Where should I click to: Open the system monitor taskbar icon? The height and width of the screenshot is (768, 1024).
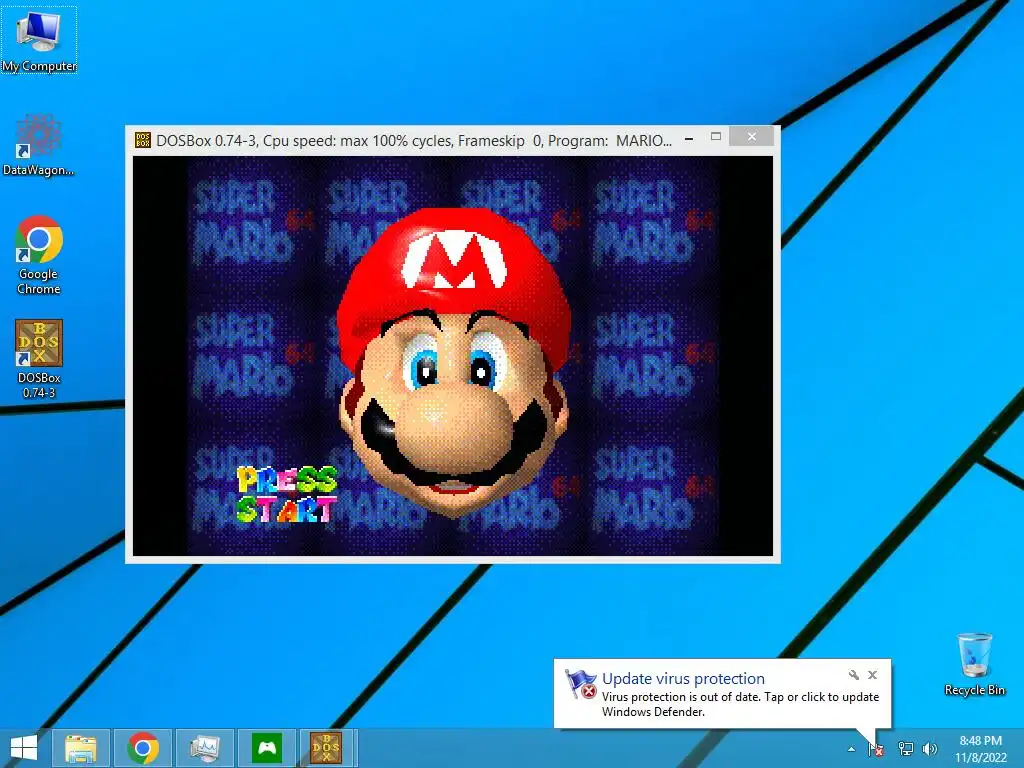(205, 748)
